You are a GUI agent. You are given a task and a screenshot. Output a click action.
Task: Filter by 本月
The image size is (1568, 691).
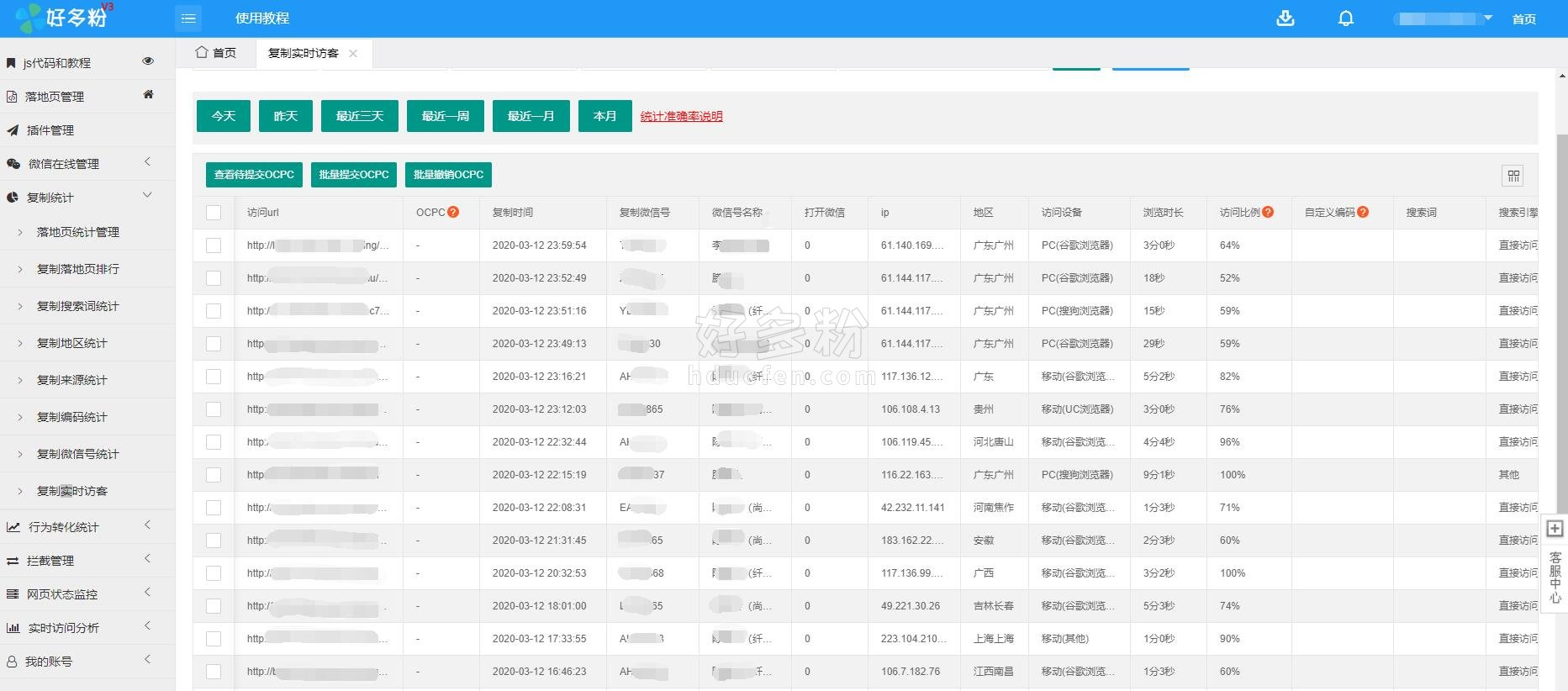click(x=605, y=116)
